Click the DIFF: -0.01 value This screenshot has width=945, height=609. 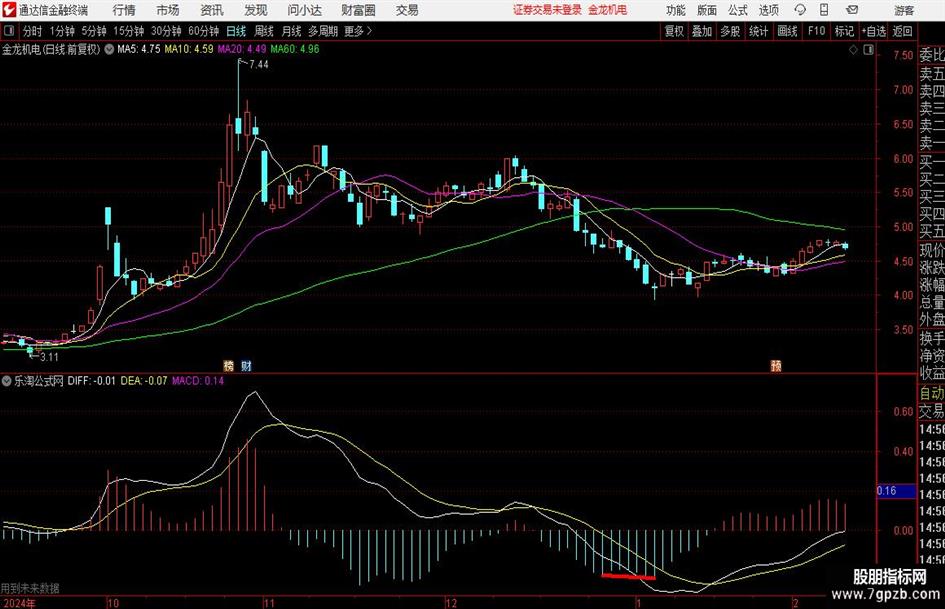tap(91, 380)
